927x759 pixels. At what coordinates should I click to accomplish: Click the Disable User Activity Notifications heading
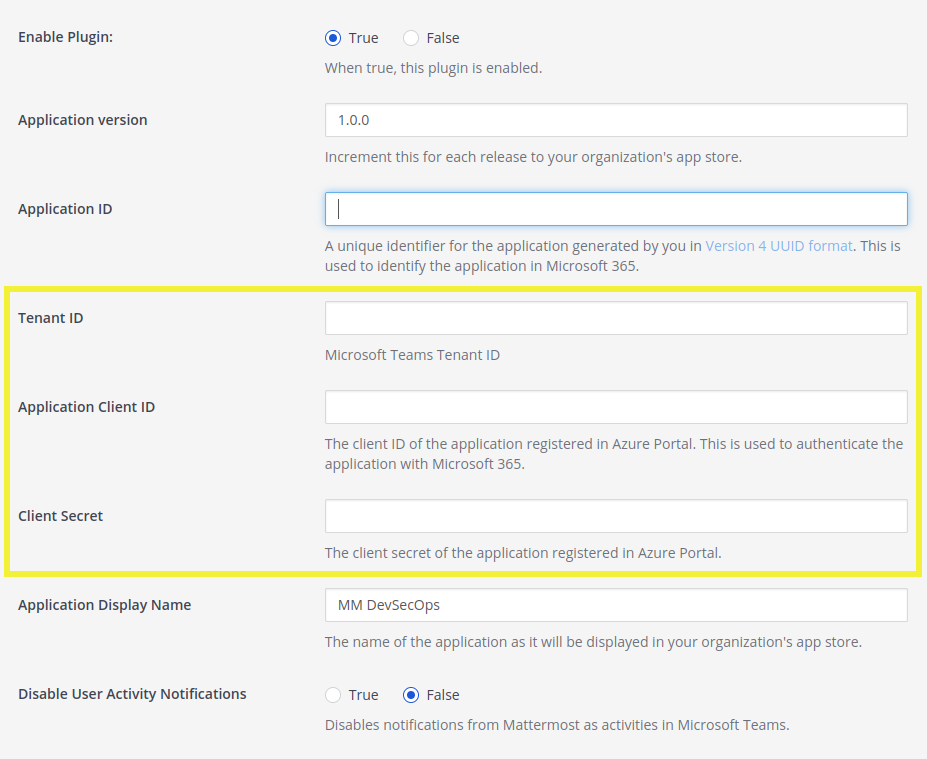[x=132, y=694]
